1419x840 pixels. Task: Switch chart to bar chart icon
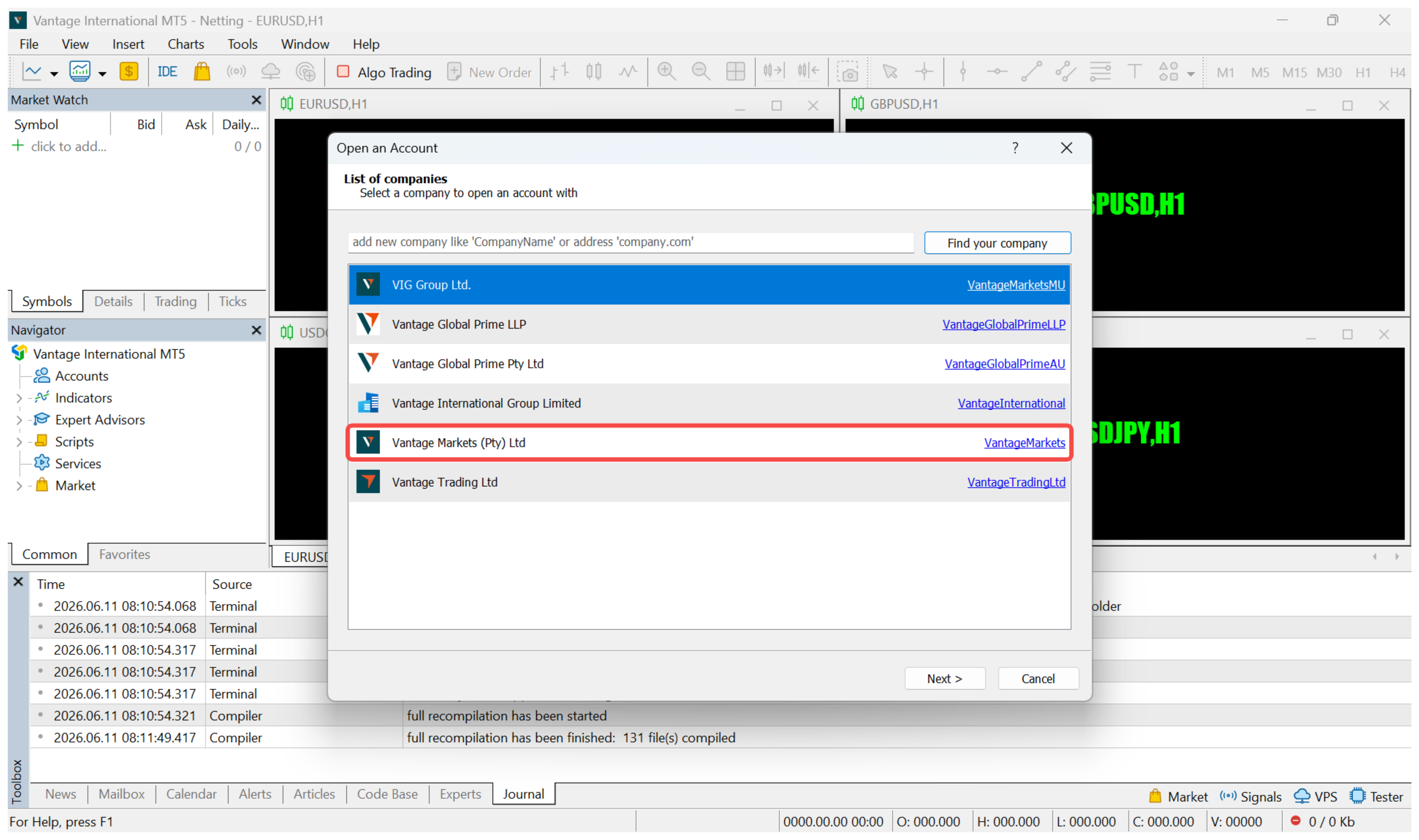pos(559,72)
